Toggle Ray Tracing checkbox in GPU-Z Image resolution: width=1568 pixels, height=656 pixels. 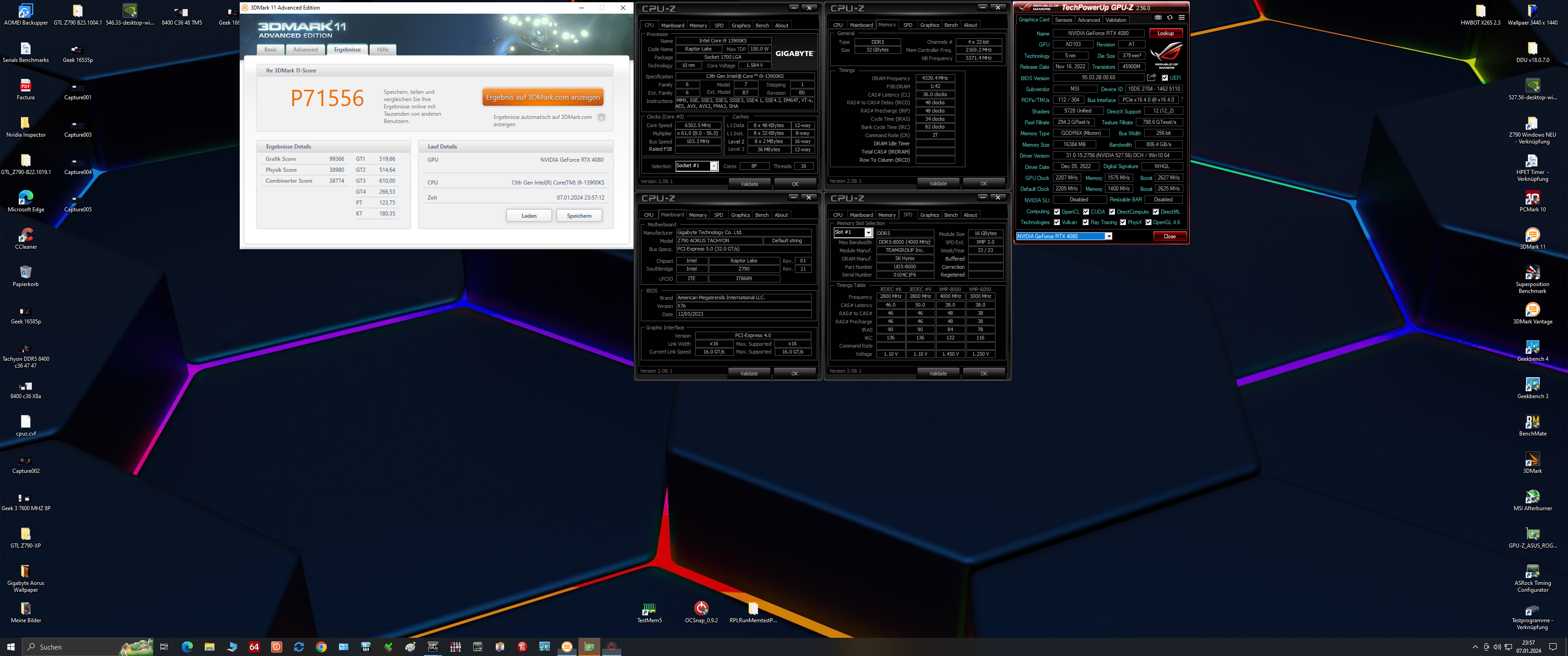click(1085, 222)
